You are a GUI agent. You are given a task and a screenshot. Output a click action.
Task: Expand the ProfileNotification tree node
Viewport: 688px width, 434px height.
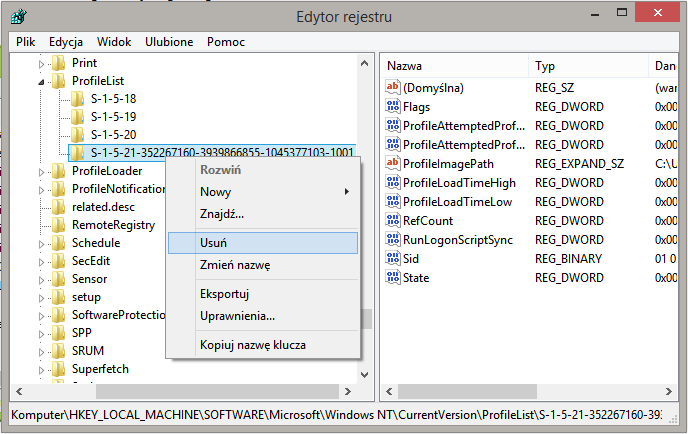[x=41, y=190]
